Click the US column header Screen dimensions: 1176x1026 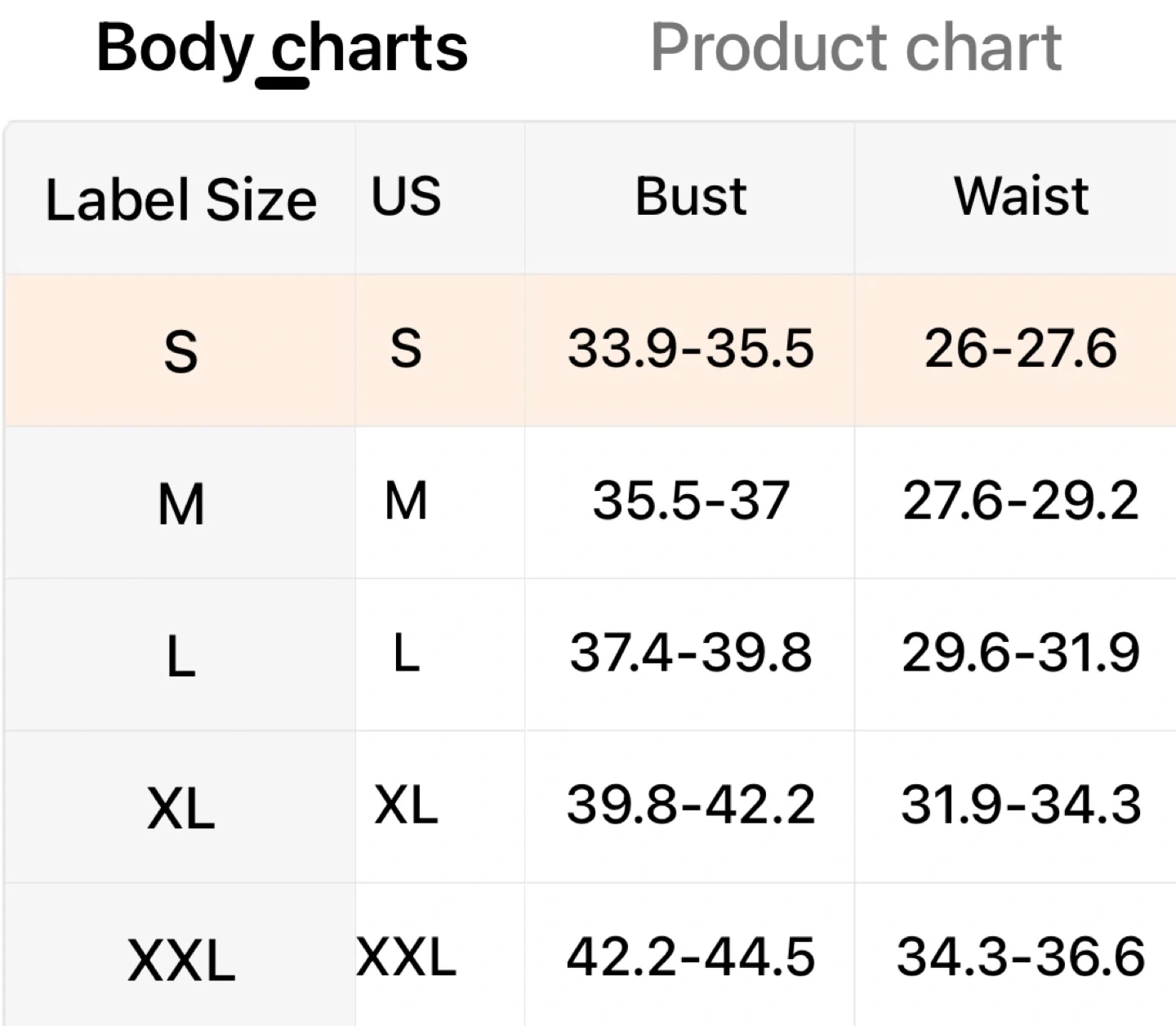pos(406,197)
